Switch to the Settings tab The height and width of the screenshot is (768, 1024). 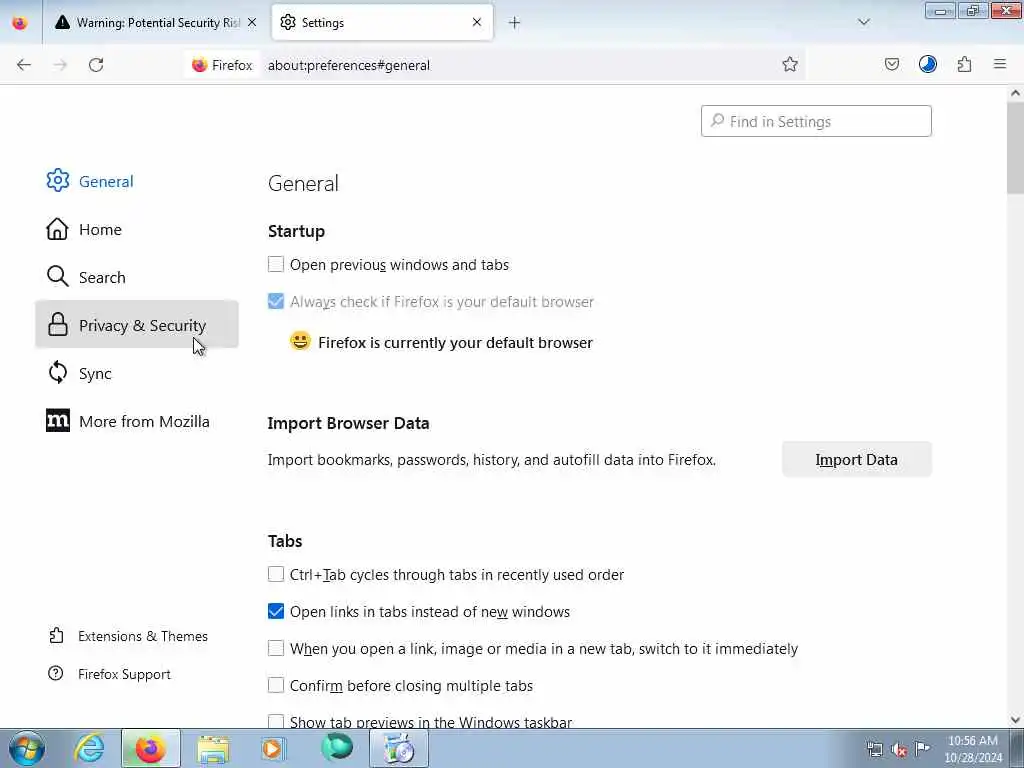click(x=382, y=23)
